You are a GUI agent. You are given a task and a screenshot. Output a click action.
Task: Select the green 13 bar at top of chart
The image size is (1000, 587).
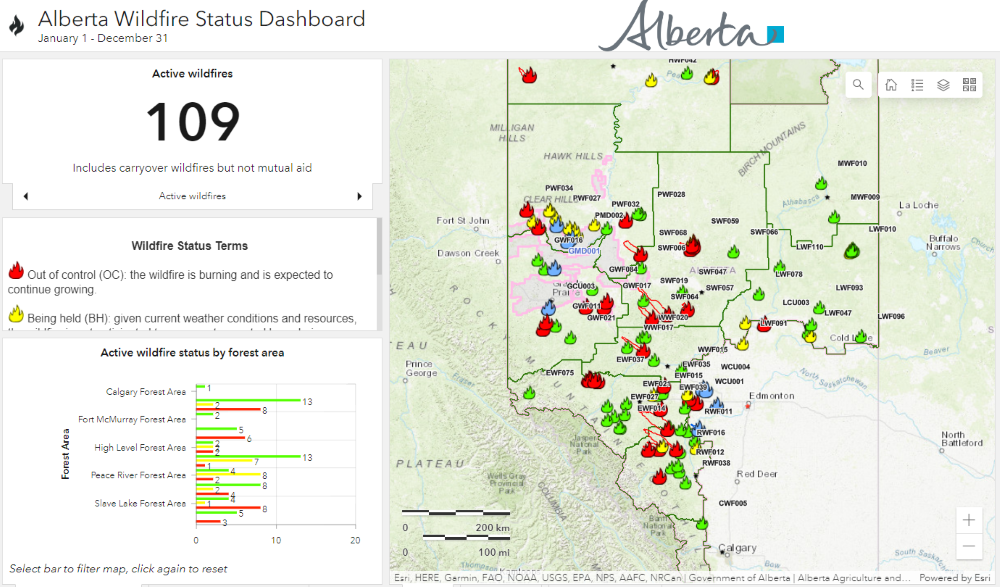[248, 400]
